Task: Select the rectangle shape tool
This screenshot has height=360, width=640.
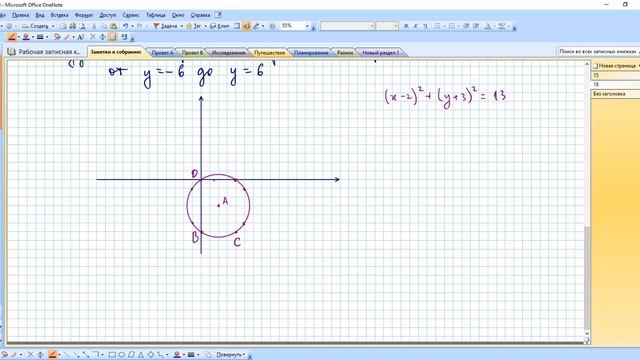Action: [x=112, y=355]
